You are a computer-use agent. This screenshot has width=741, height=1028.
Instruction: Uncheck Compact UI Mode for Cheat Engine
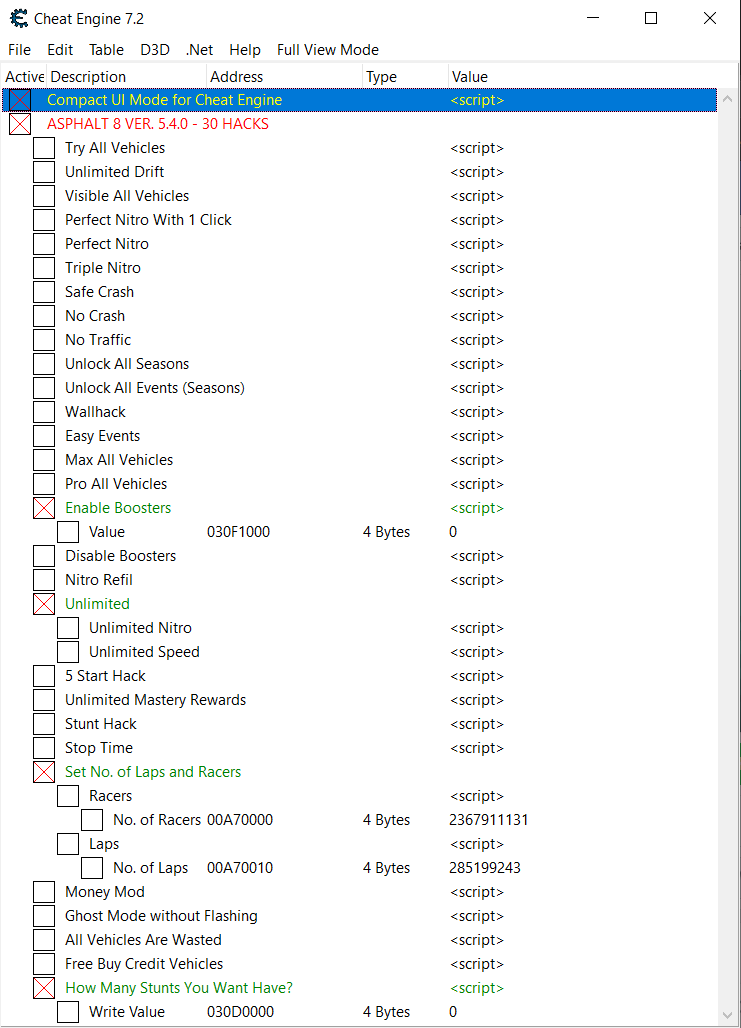20,100
